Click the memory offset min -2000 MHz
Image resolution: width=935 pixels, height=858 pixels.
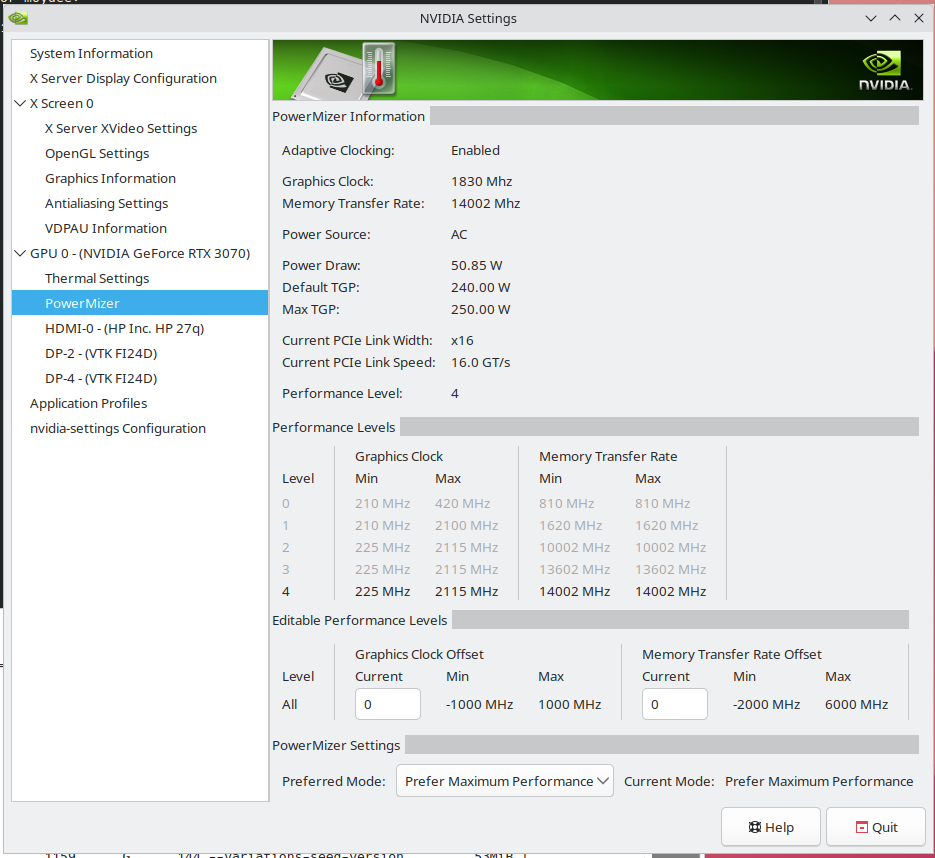pyautogui.click(x=766, y=704)
